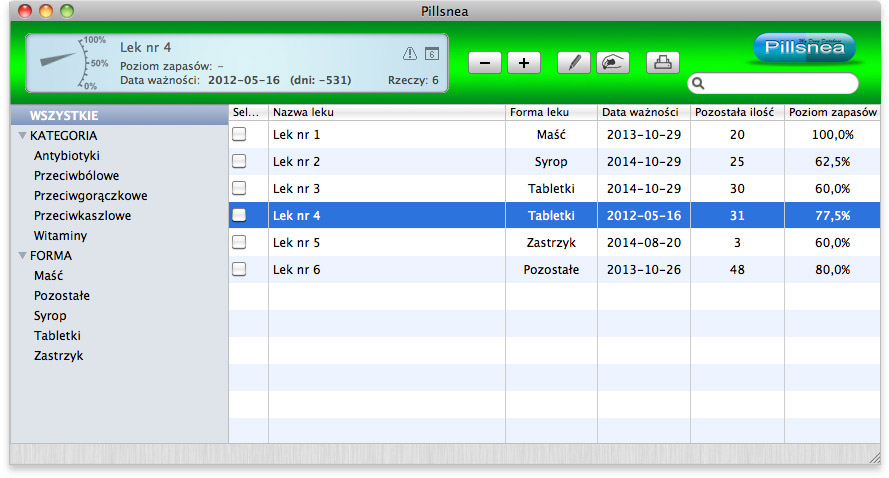This screenshot has height=478, width=889.
Task: Select the row named Lek nr 2
Action: point(554,162)
